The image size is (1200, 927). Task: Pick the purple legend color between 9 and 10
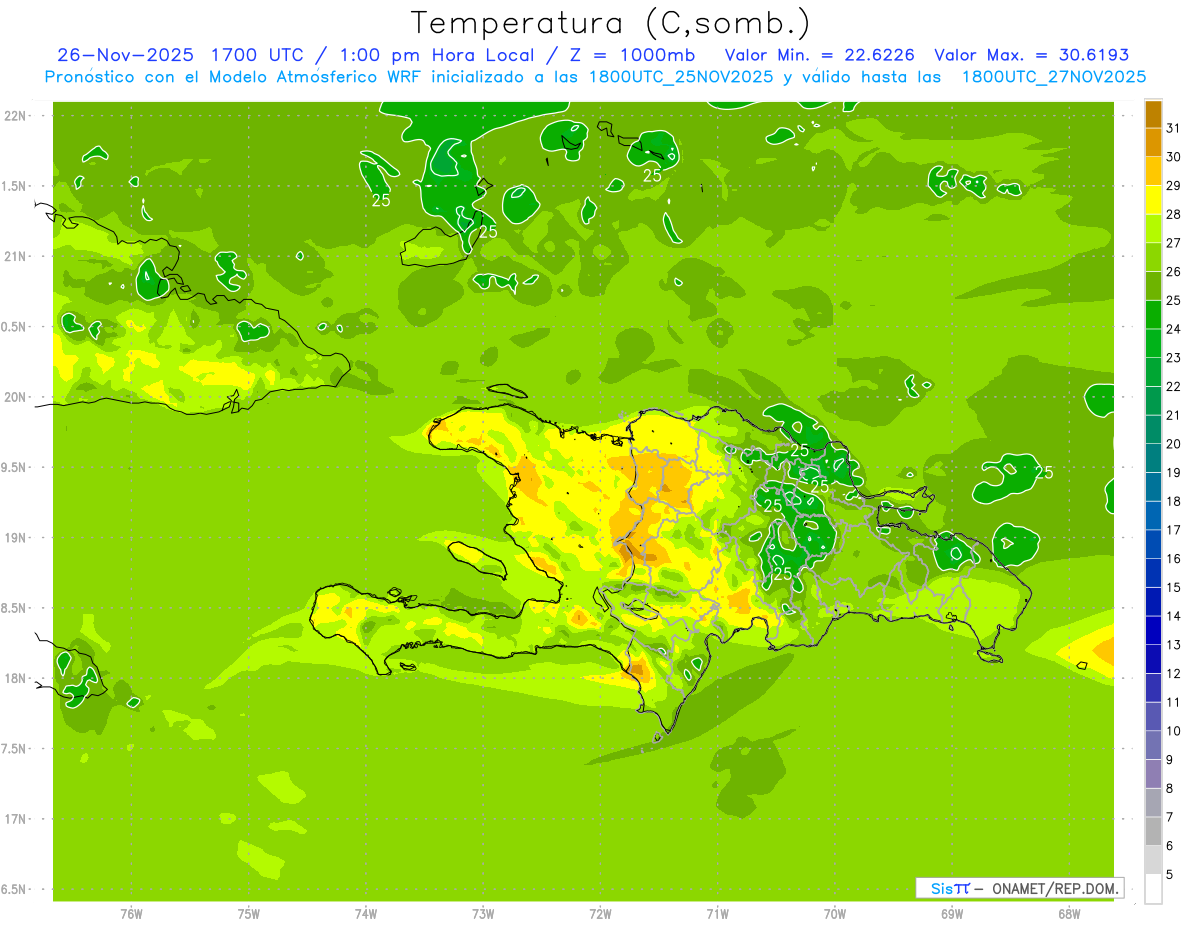click(1153, 746)
